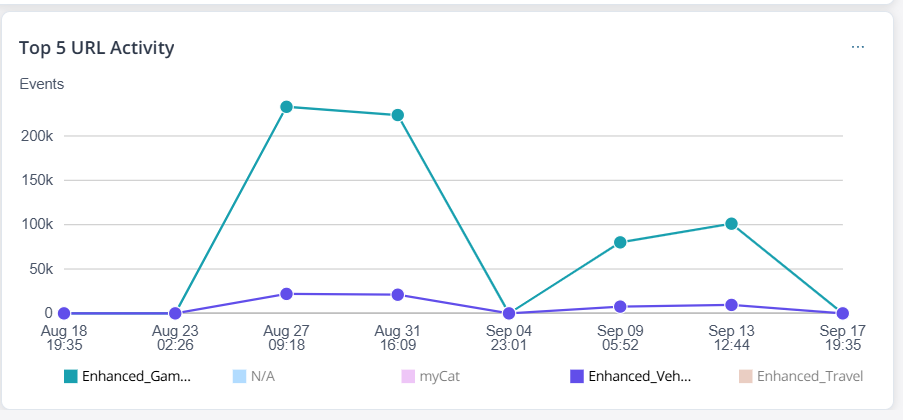Click the pink myCat legend square
The image size is (903, 420).
coord(406,377)
